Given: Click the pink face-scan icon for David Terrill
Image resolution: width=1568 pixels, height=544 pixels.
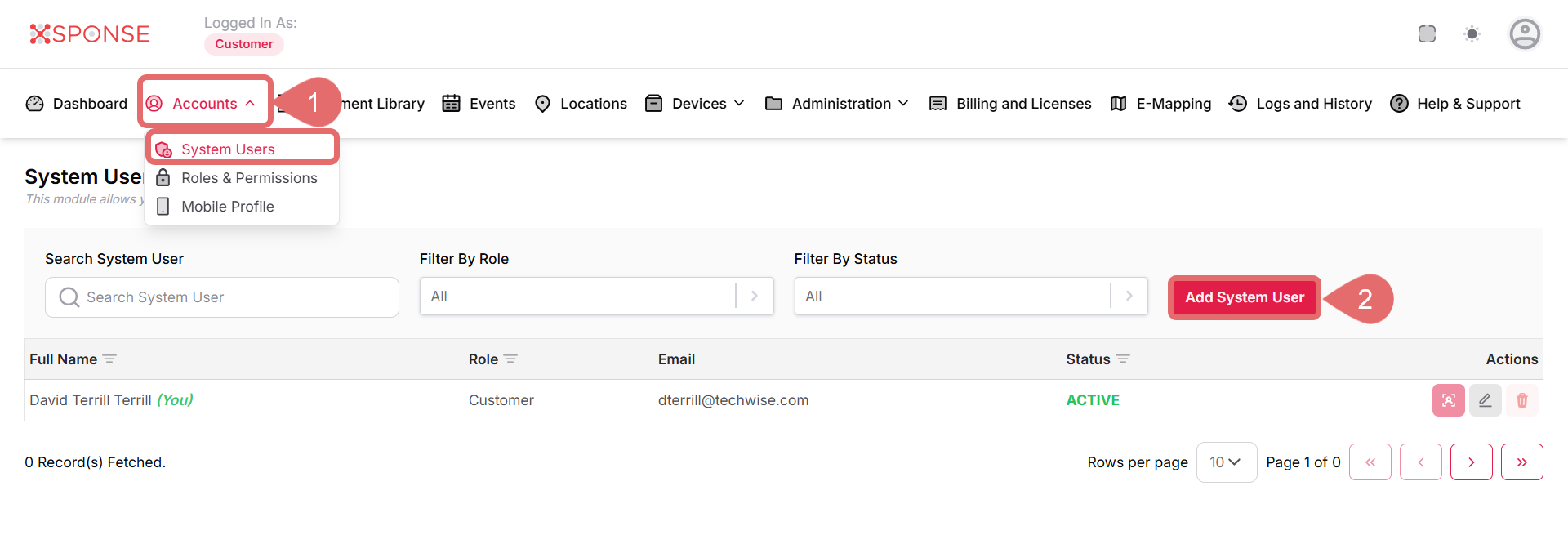Looking at the screenshot, I should point(1448,400).
